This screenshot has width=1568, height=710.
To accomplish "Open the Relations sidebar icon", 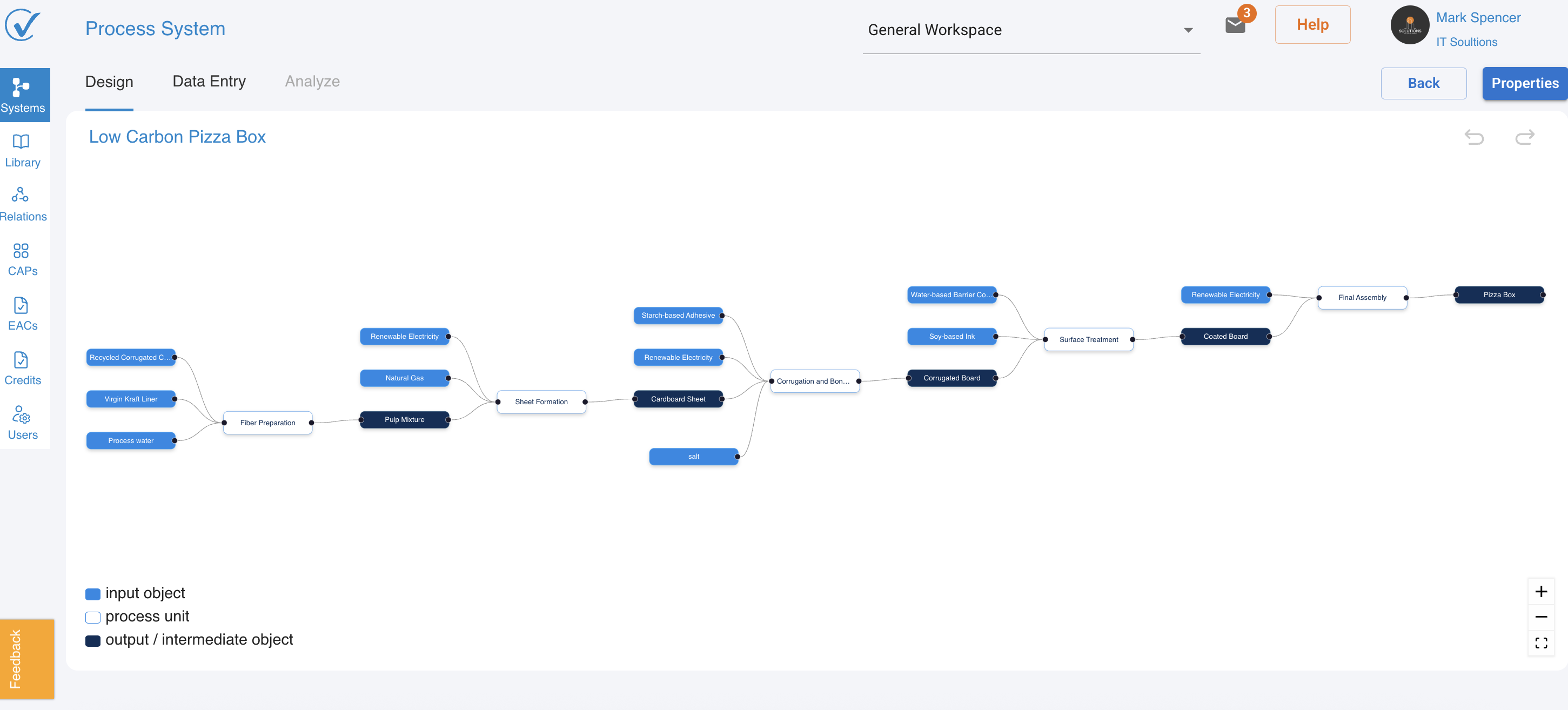I will tap(23, 205).
